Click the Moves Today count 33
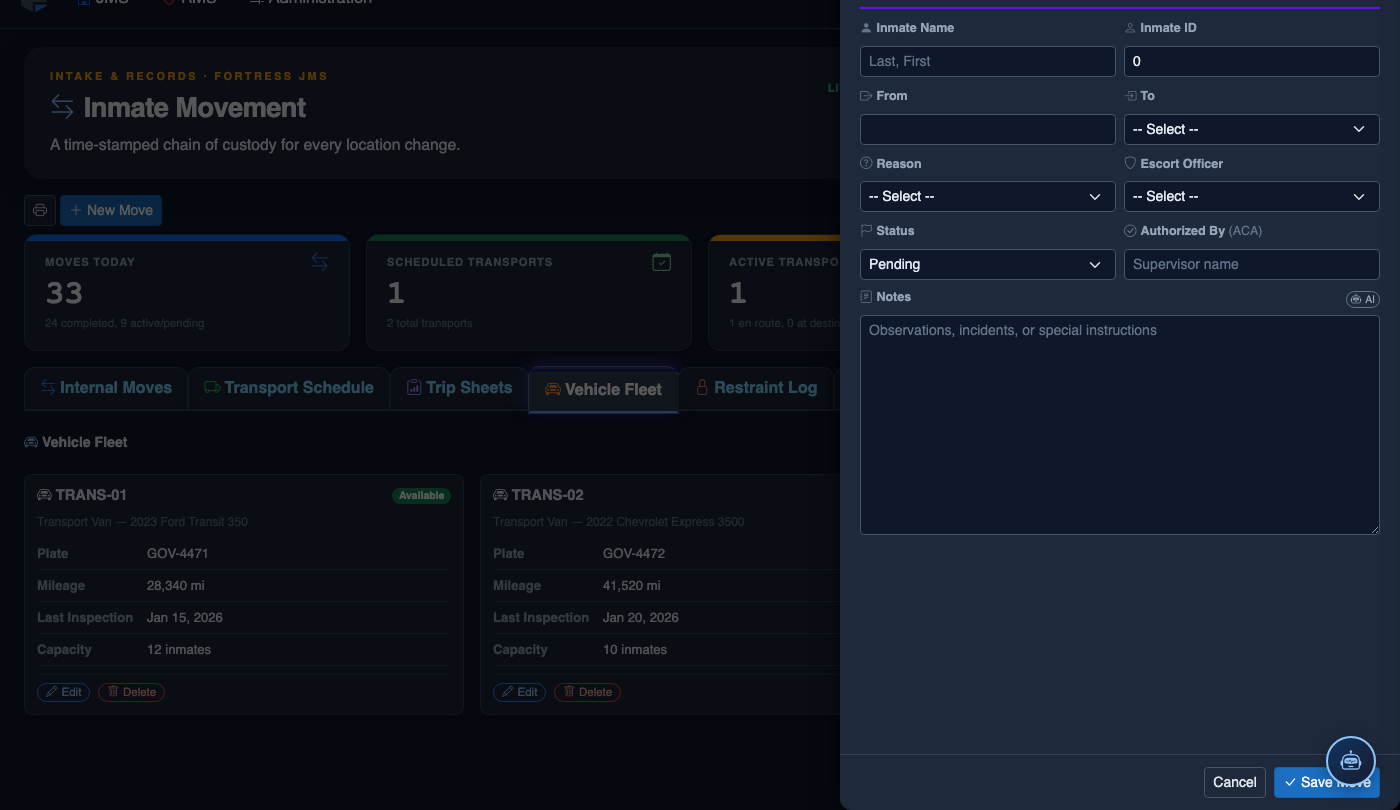The image size is (1400, 810). click(x=64, y=293)
